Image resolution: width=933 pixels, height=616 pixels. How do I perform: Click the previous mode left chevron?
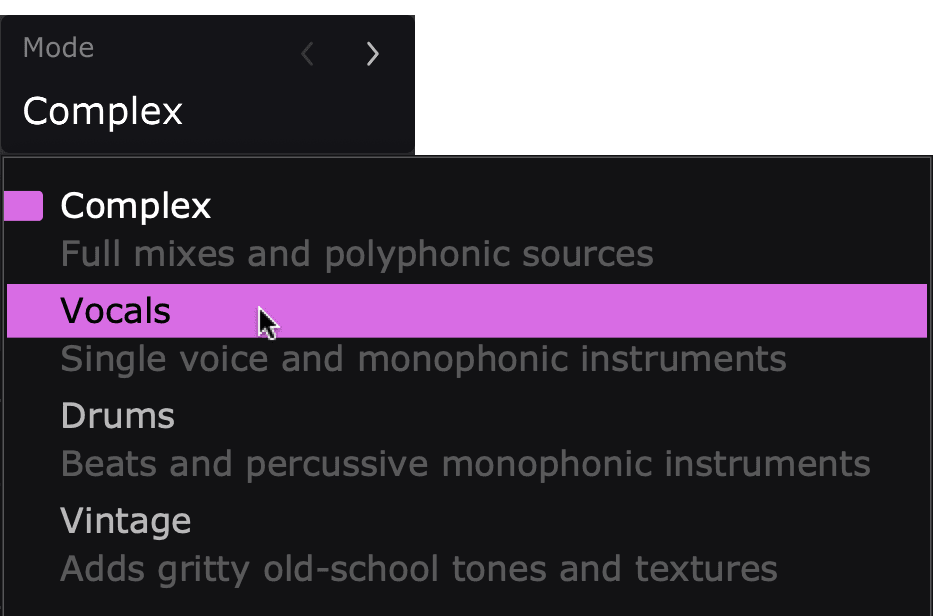click(308, 54)
